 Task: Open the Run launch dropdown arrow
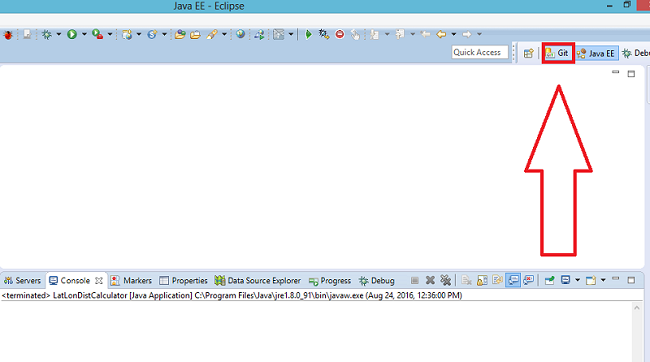[x=84, y=34]
